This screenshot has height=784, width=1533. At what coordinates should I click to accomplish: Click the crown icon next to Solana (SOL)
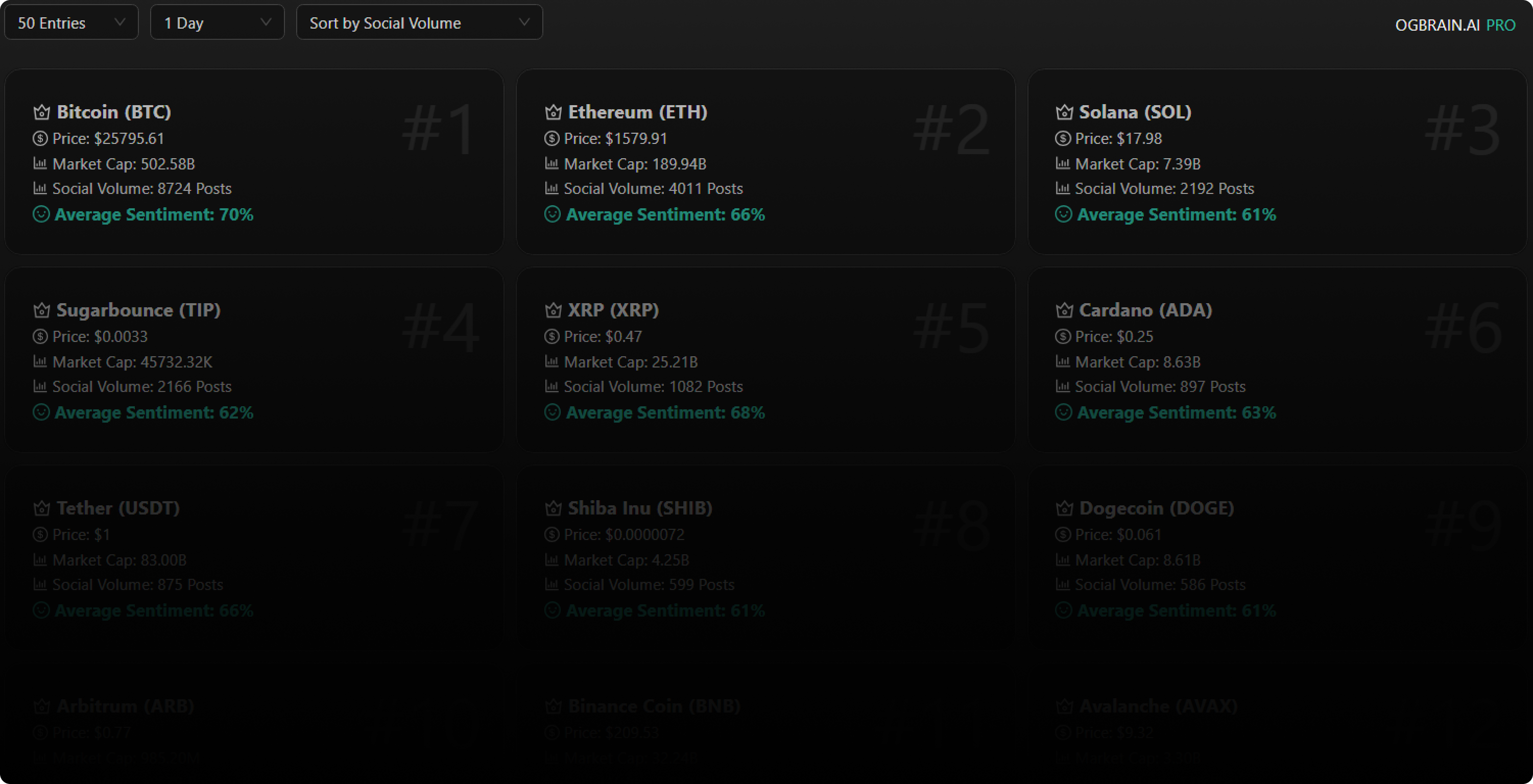(x=1064, y=112)
